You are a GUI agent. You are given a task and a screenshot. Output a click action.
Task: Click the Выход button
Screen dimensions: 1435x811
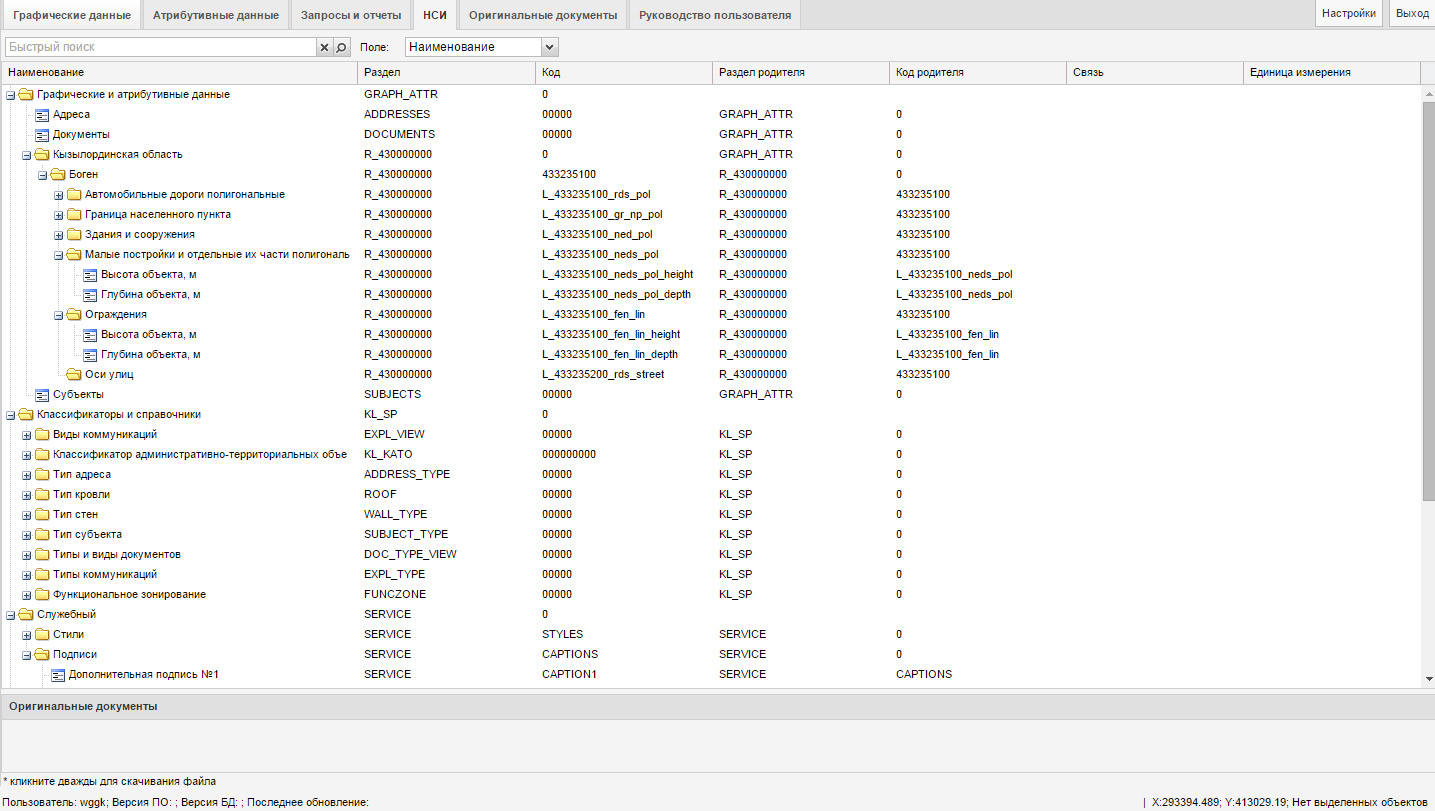1412,14
